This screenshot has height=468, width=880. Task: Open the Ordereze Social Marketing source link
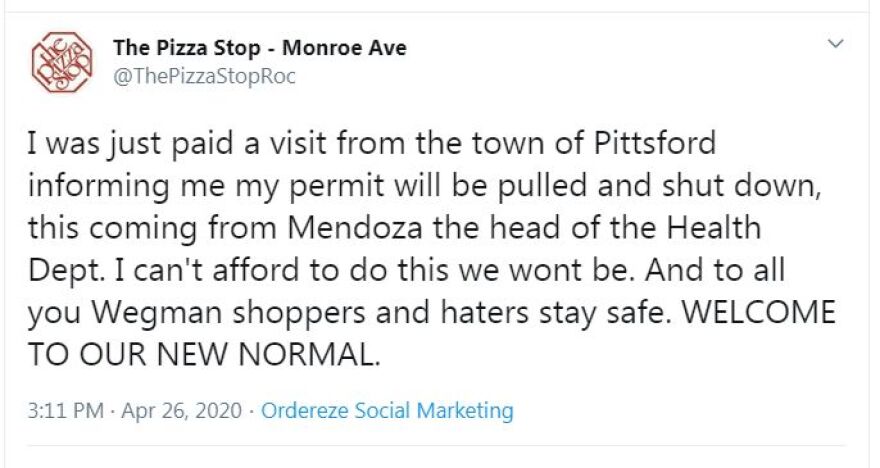(387, 411)
